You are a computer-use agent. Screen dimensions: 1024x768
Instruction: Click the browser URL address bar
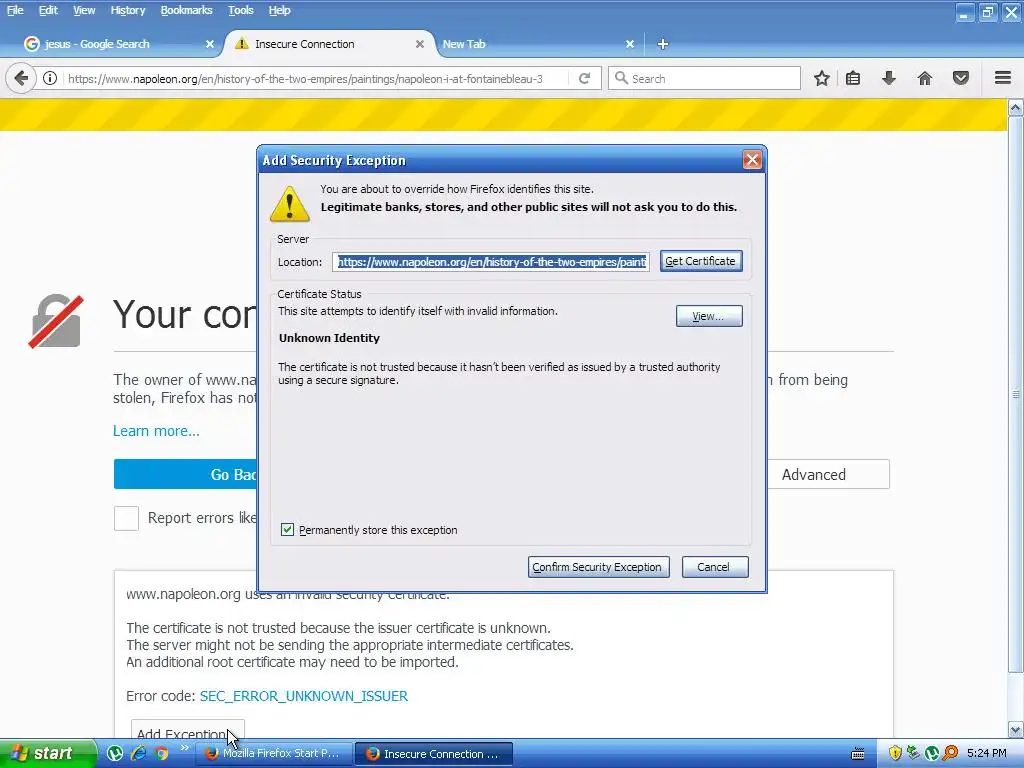pos(315,78)
